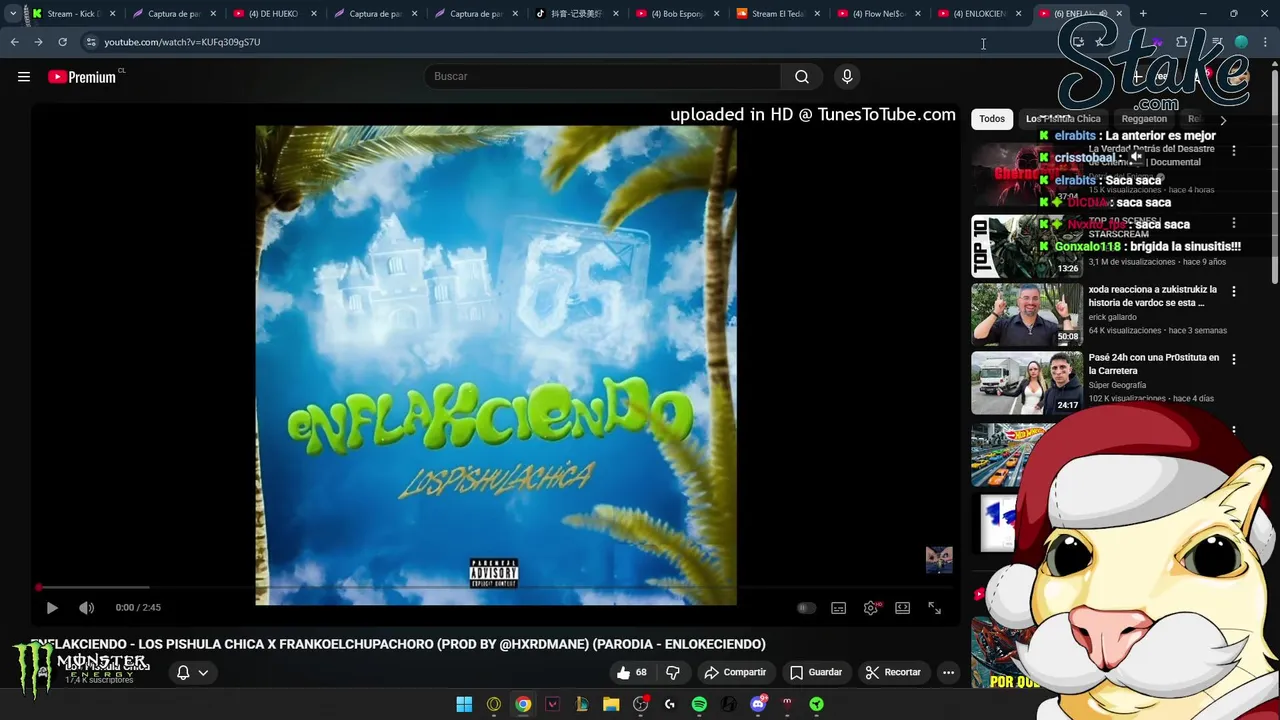Select the Los Pishula Chica filter chip
The width and height of the screenshot is (1280, 720).
click(x=1063, y=119)
